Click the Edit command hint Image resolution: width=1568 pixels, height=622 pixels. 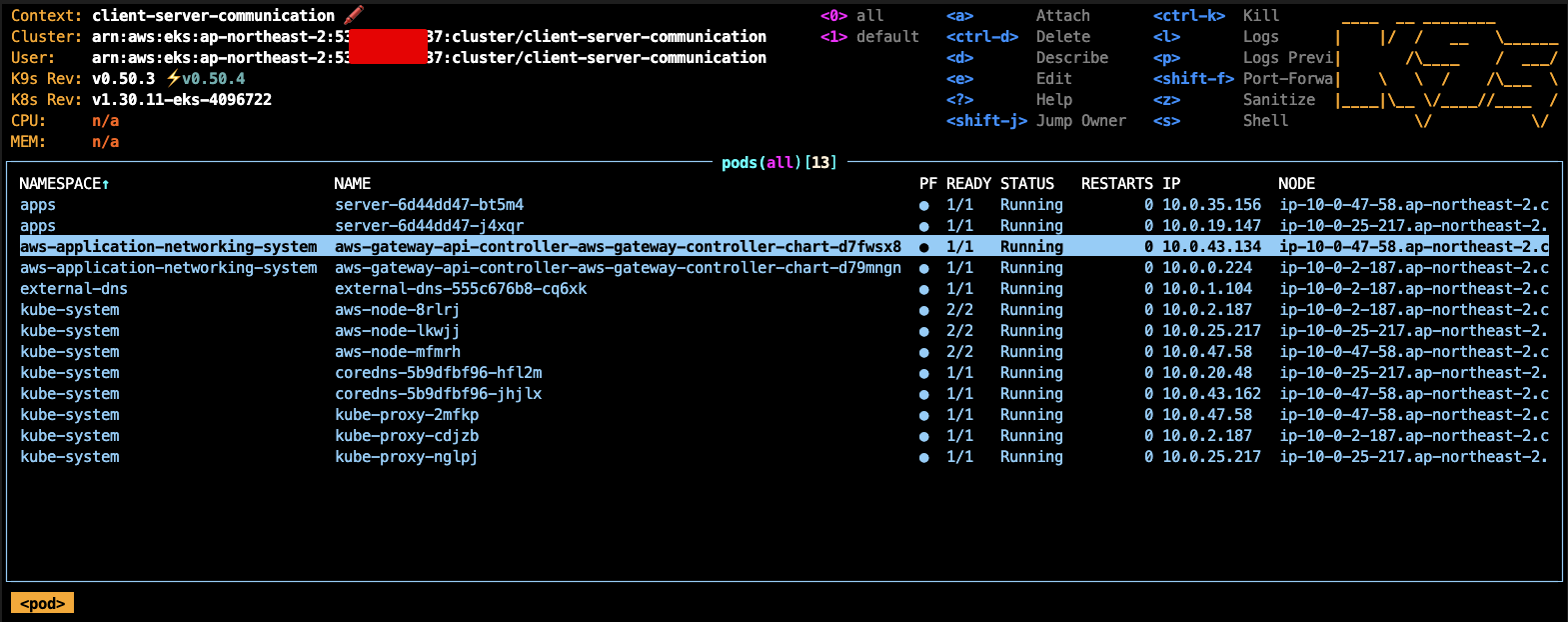coord(1054,79)
